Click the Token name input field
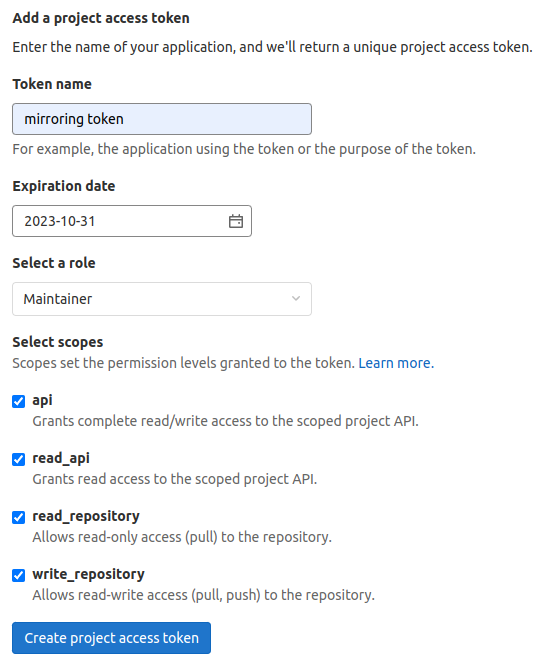Screen dimensions: 546x665 pyautogui.click(x=162, y=119)
